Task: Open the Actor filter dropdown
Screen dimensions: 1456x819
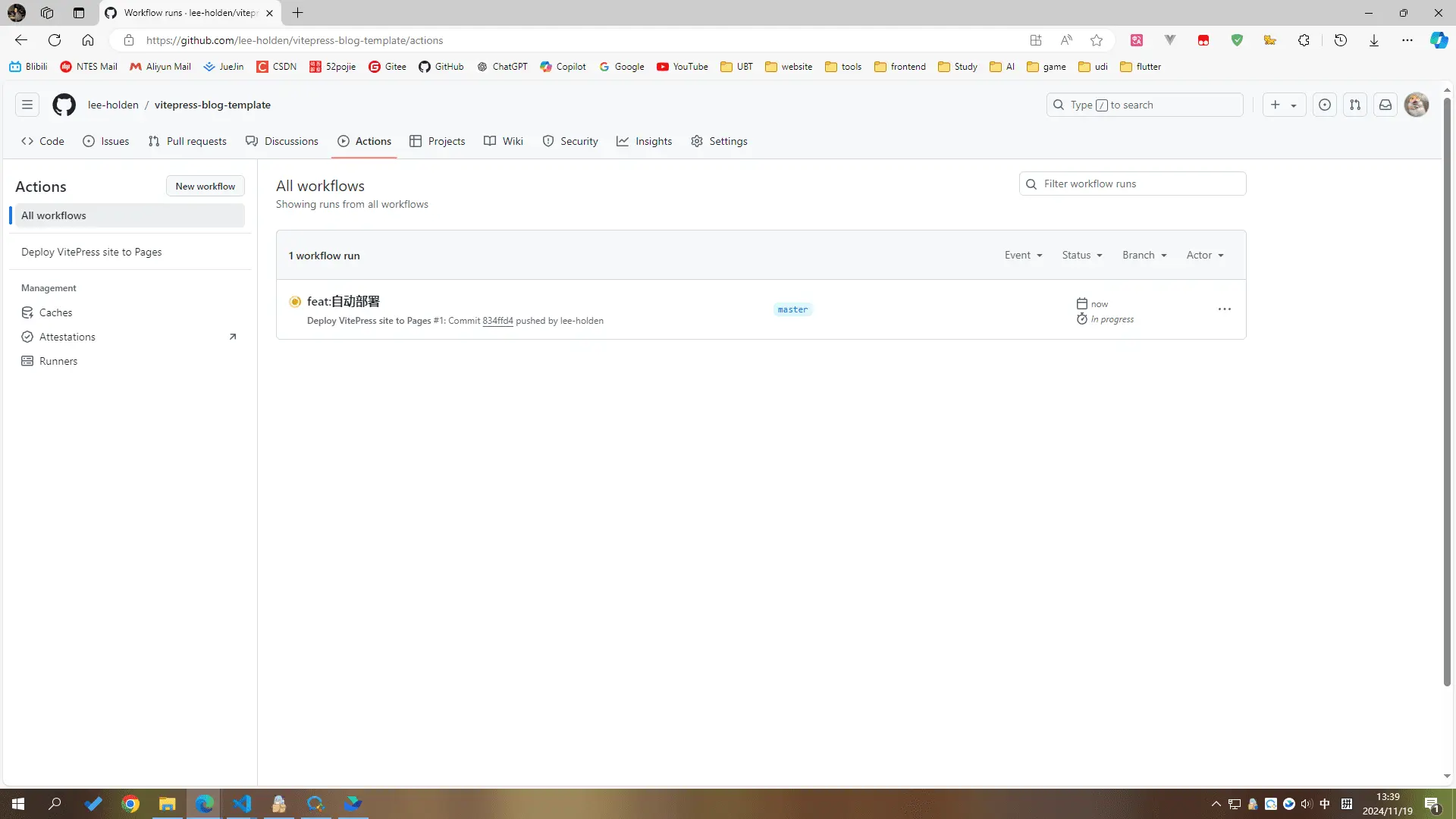Action: (x=1204, y=256)
